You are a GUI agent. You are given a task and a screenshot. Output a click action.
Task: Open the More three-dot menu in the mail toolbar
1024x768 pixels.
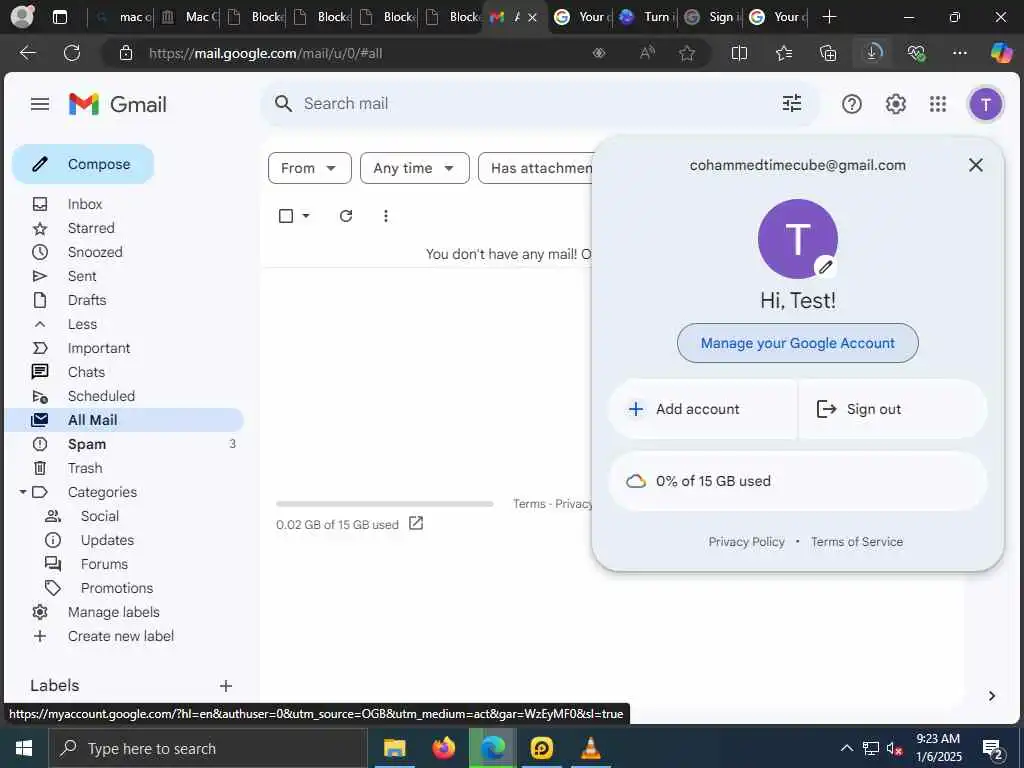386,216
